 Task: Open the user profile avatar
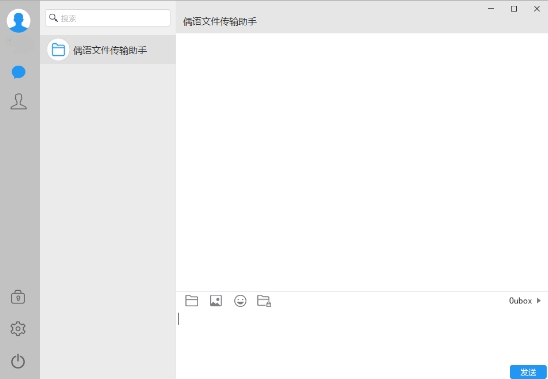19,21
